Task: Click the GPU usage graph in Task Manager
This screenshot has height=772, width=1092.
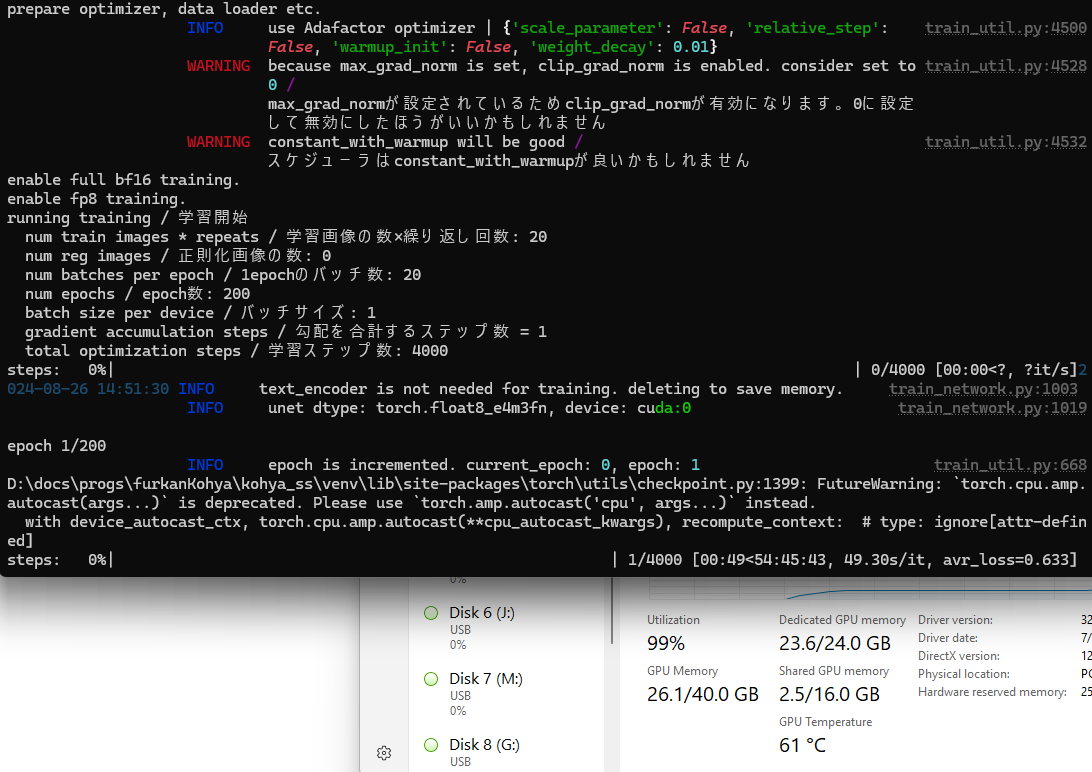Action: pos(870,588)
